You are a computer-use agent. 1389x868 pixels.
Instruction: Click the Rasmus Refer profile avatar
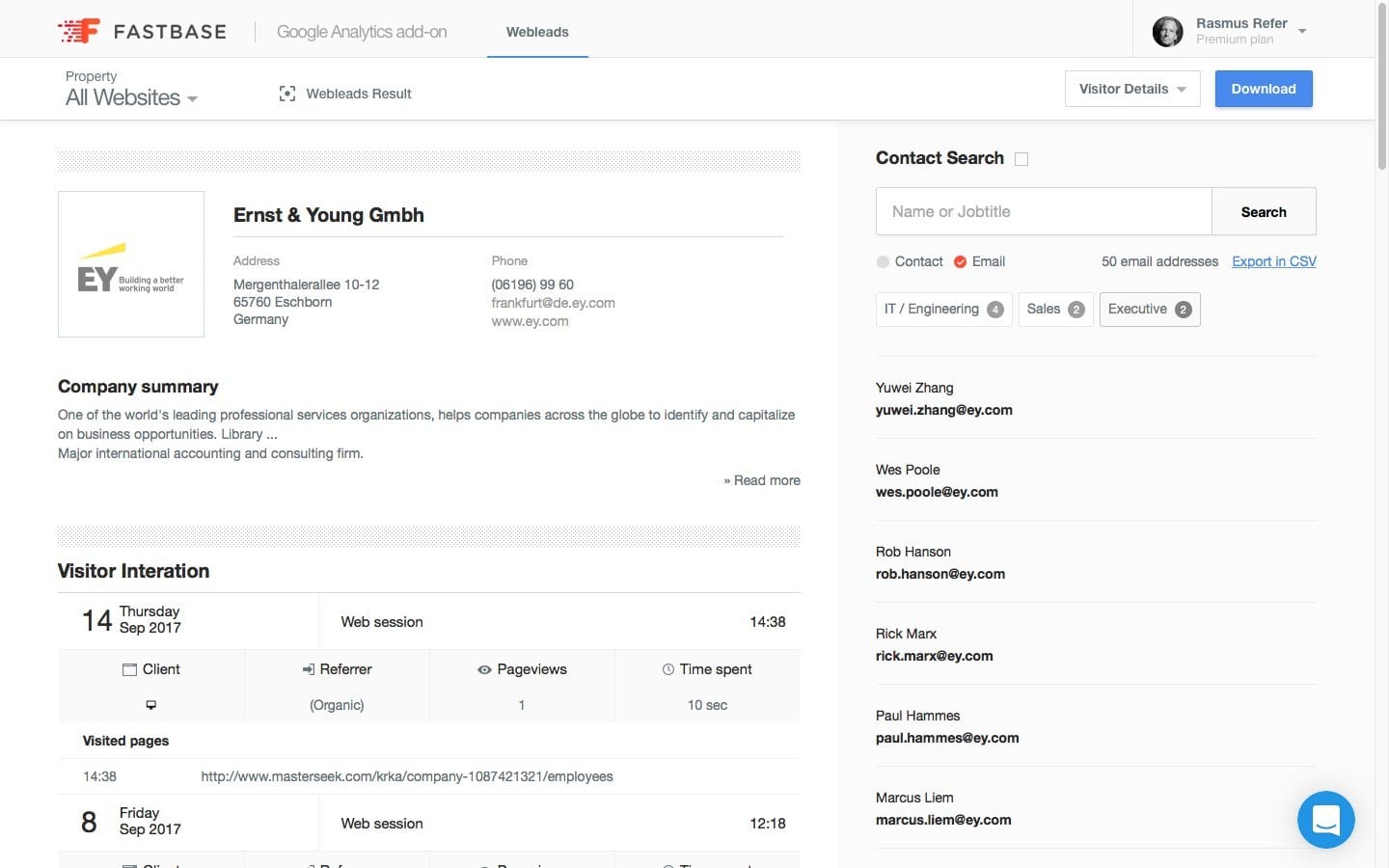(x=1167, y=31)
